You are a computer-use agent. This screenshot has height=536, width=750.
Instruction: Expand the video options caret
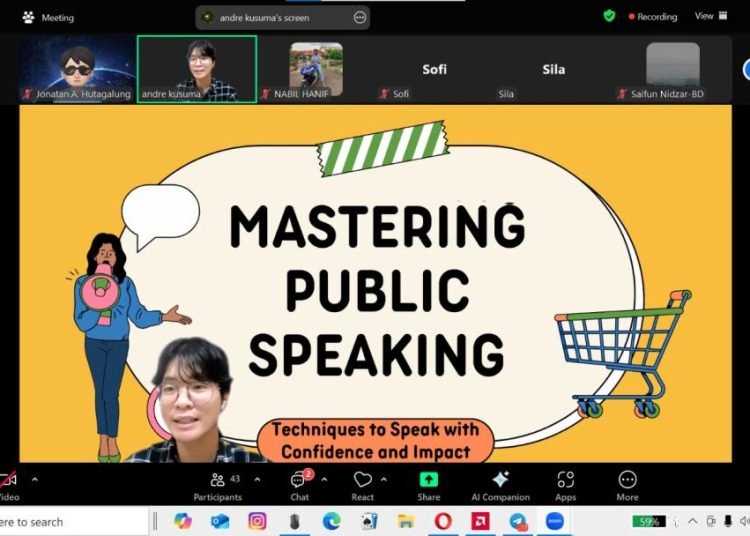35,479
